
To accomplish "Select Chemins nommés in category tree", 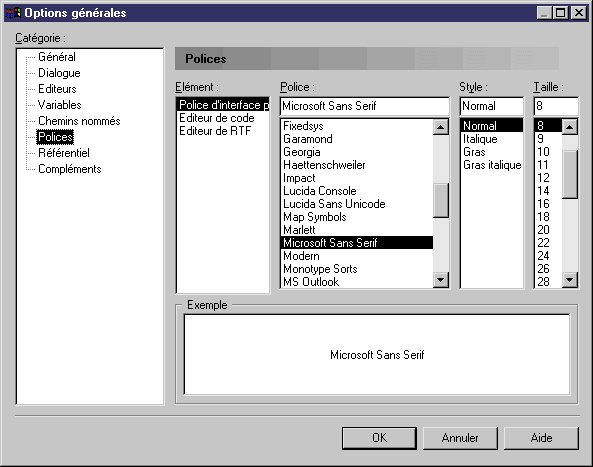I will coord(79,121).
